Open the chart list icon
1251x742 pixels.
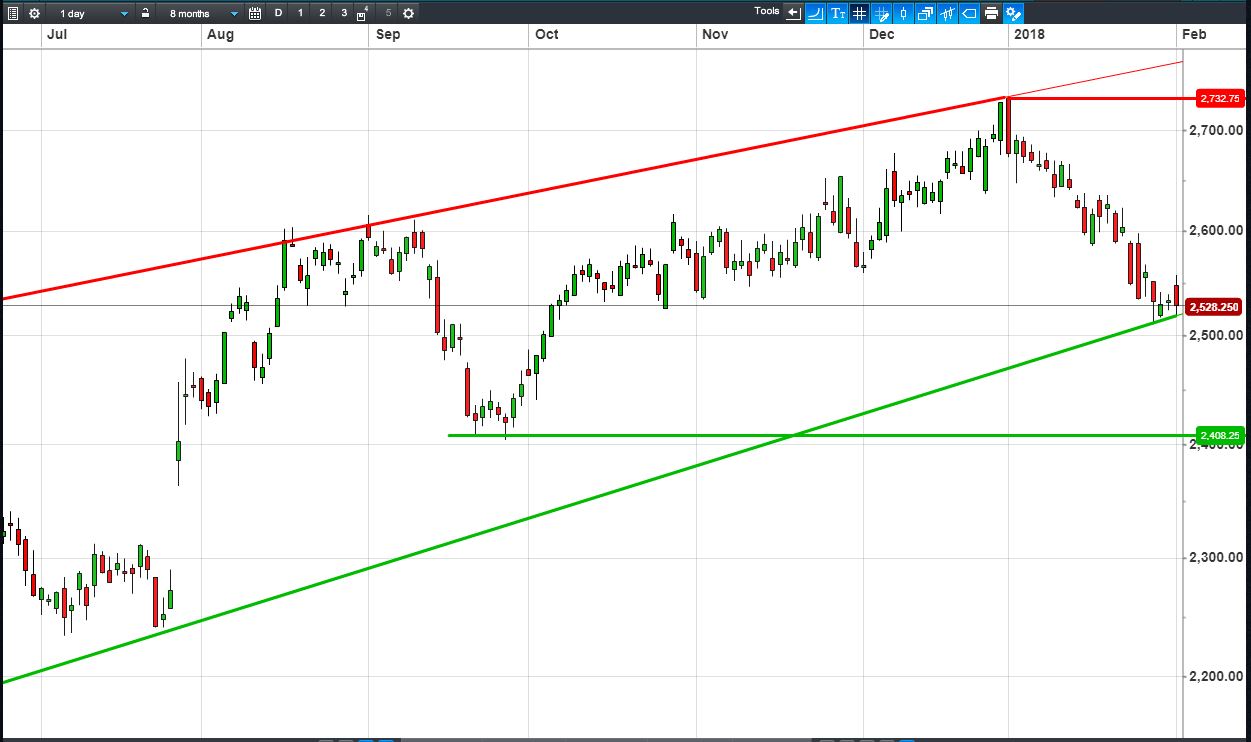[12, 13]
